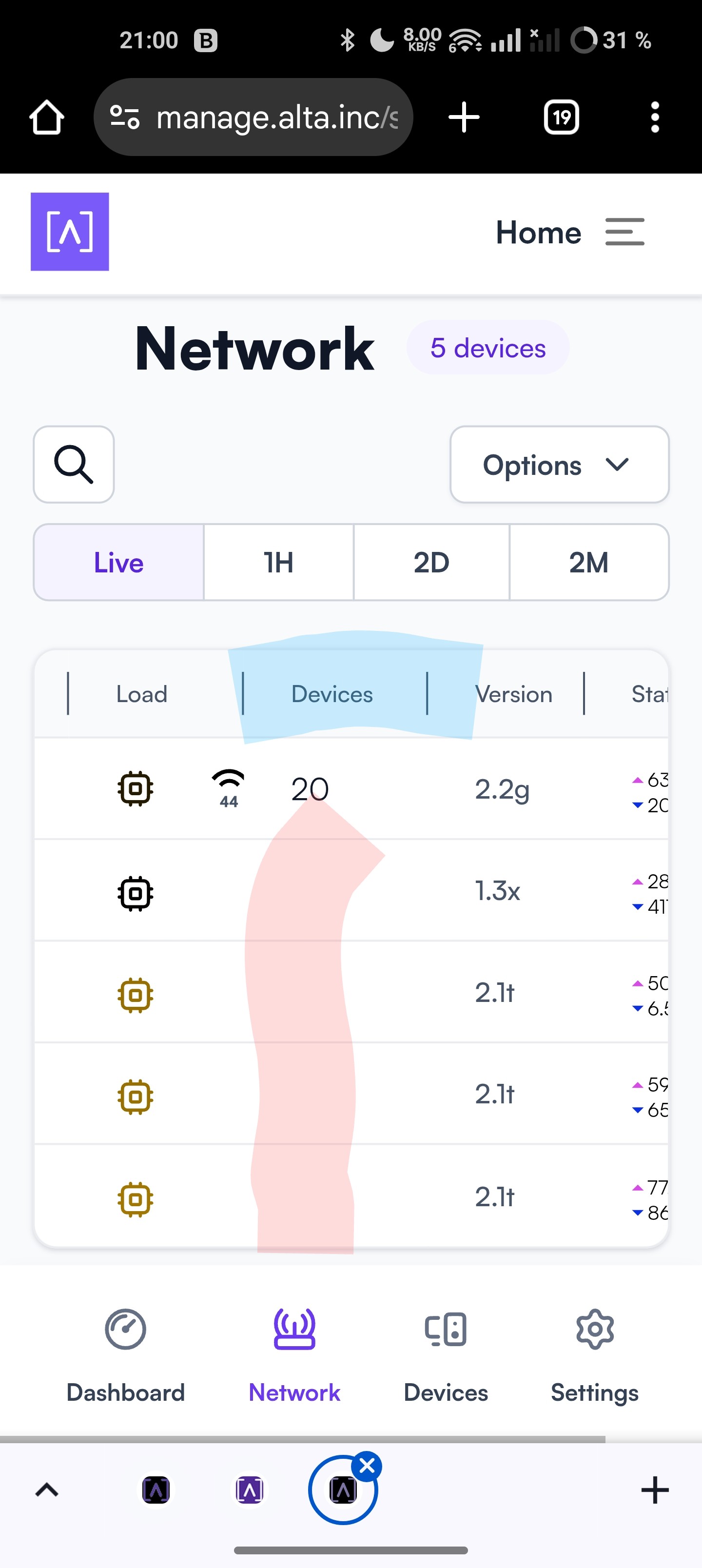Close the active tab in bottom strip

click(367, 1467)
